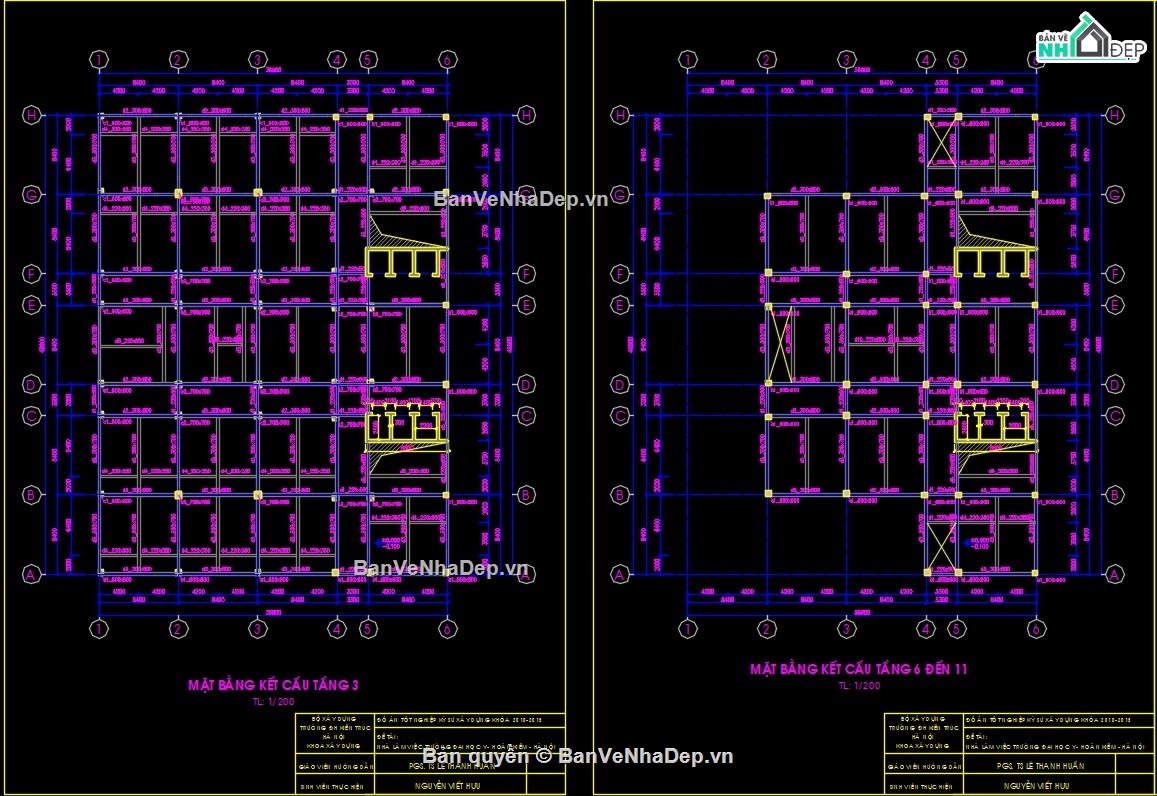Select the title MẶT BẰNG KẾT CẤU TẦNG 3

[x=273, y=685]
